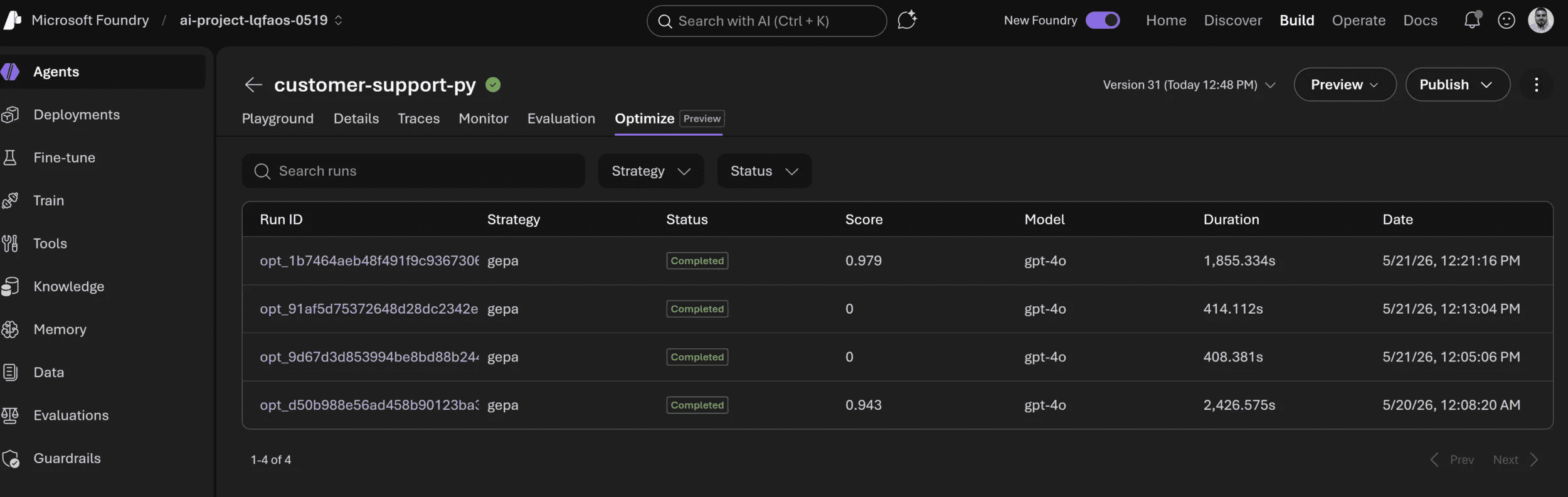The width and height of the screenshot is (1568, 497).
Task: Click the feedback smiley icon
Action: (1507, 20)
